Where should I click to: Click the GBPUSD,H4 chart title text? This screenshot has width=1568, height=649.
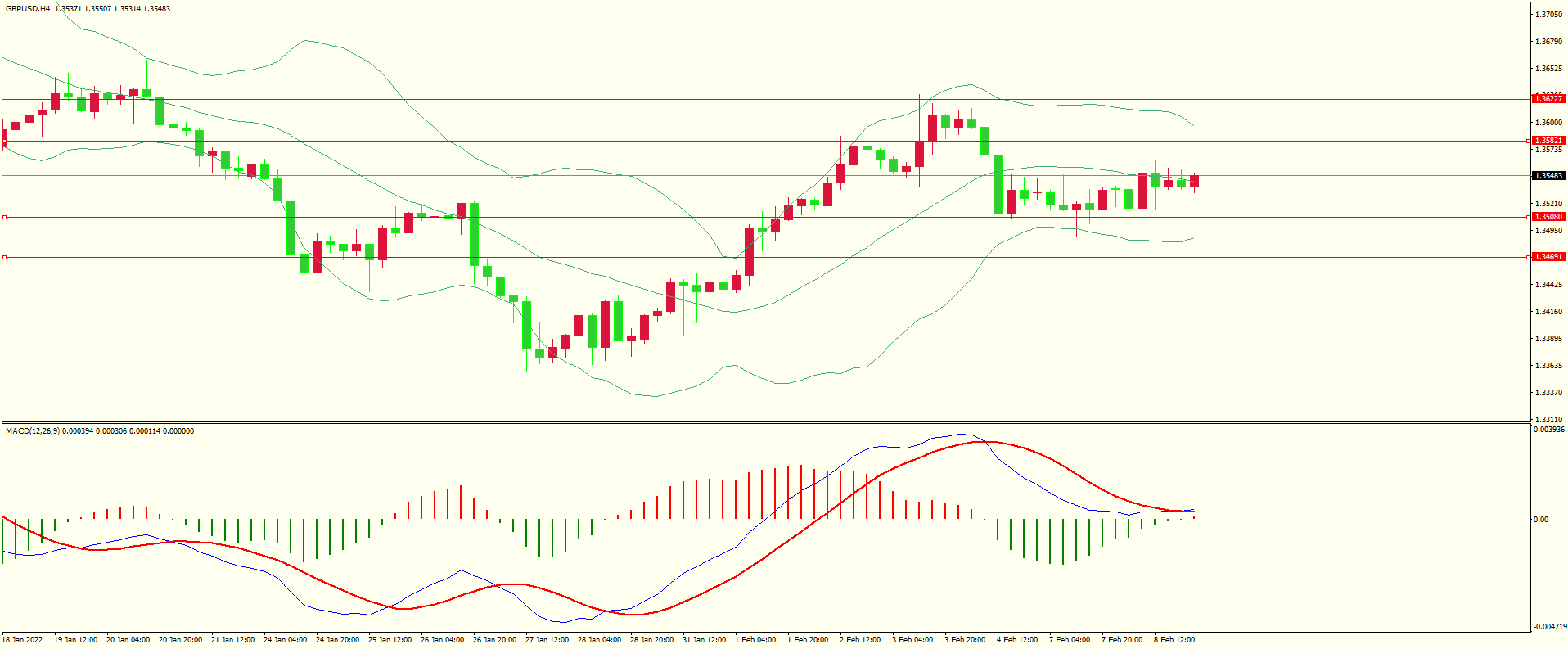click(28, 9)
